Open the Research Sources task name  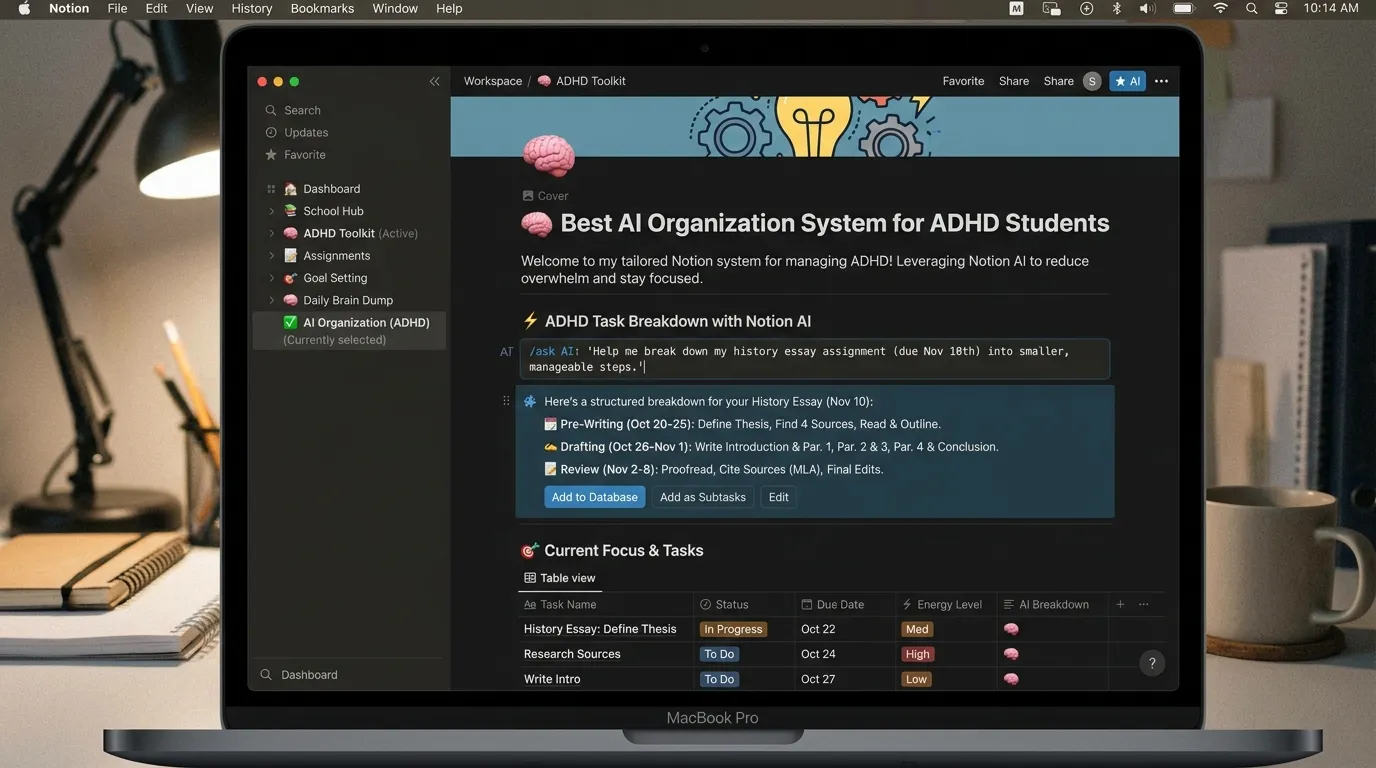click(x=572, y=654)
